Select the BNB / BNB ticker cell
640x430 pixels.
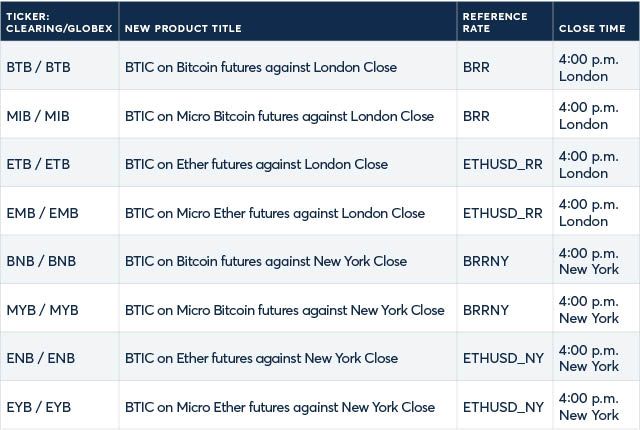pos(41,261)
